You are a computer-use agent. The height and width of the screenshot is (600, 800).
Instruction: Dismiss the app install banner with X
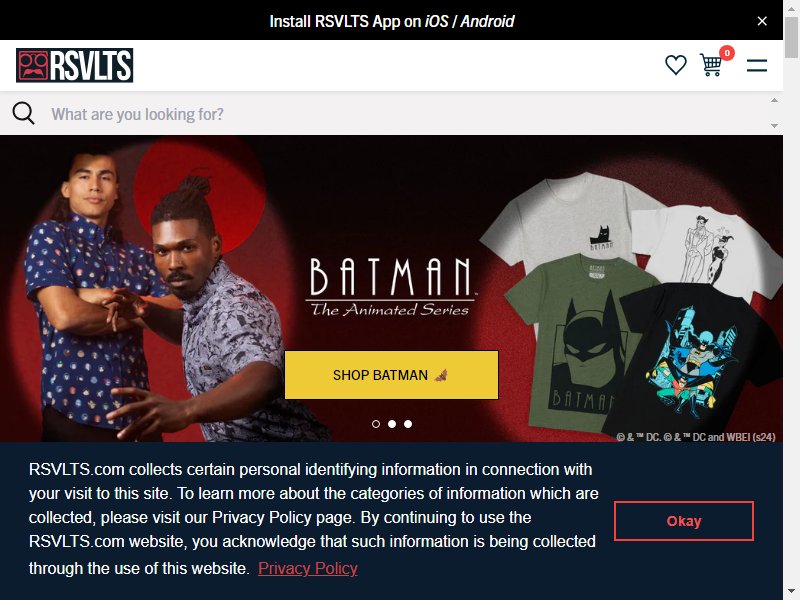(762, 21)
